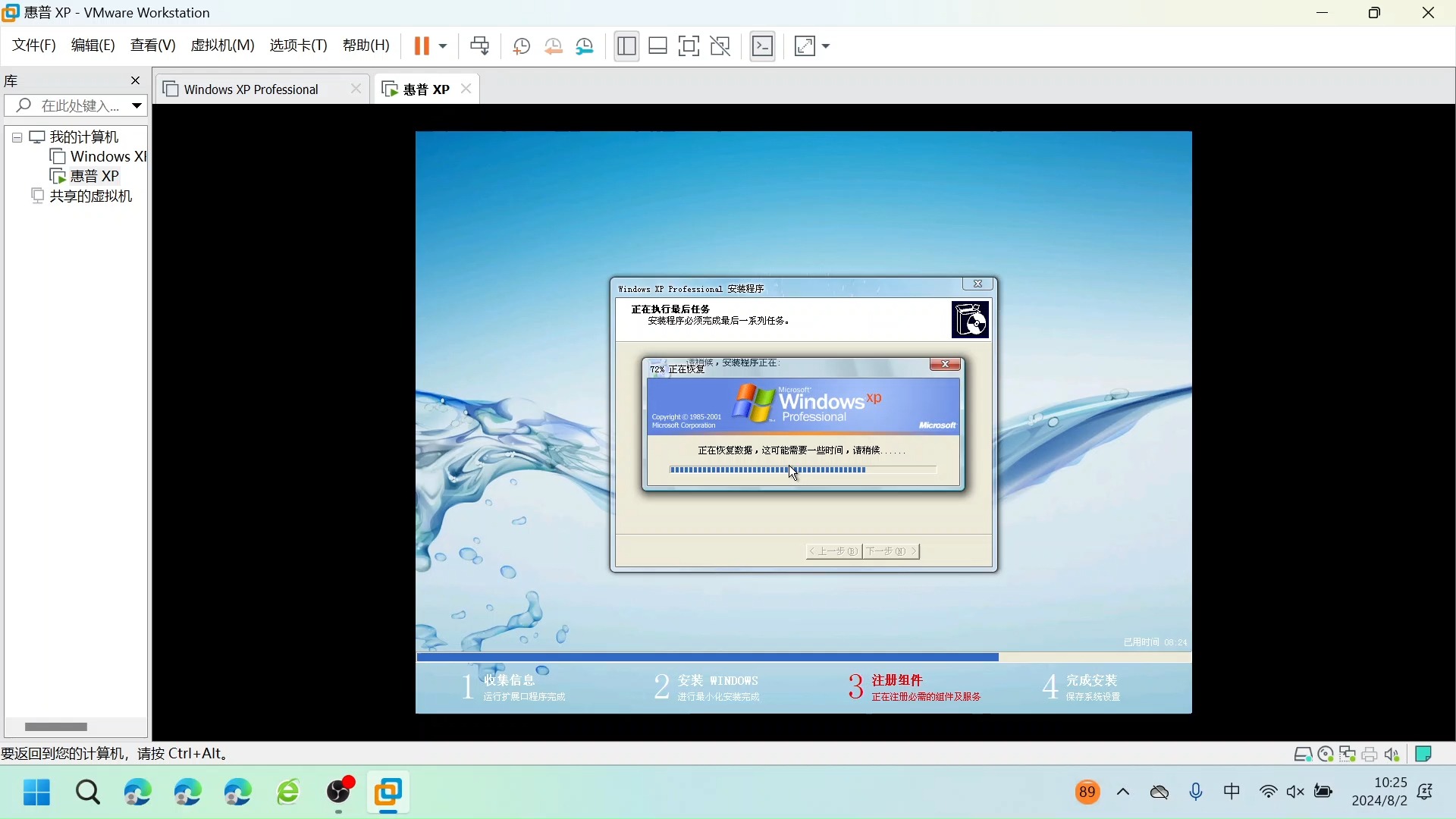Take a snapshot of this virtual machine
The image size is (1456, 819).
tap(521, 46)
